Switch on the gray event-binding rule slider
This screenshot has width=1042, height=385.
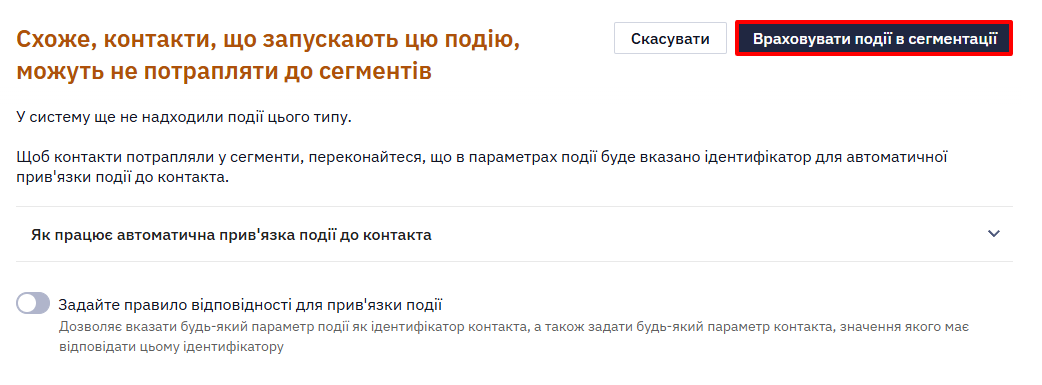(33, 303)
